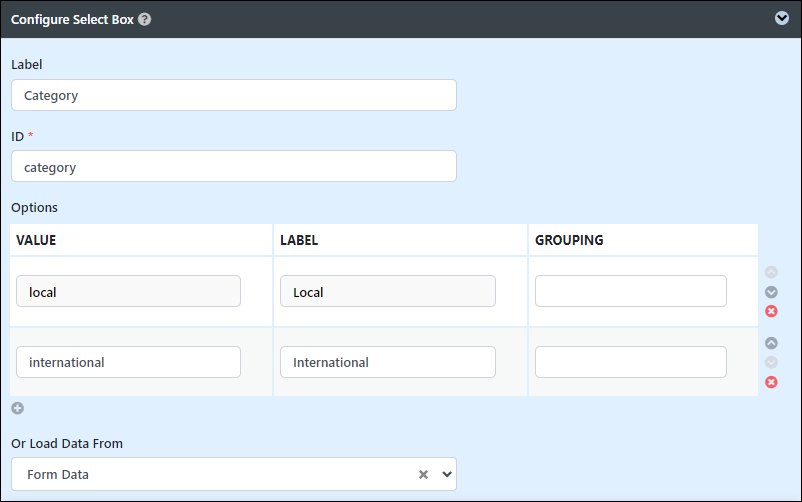This screenshot has height=502, width=802.
Task: Click the disabled move-down arrow for international row
Action: click(x=771, y=362)
